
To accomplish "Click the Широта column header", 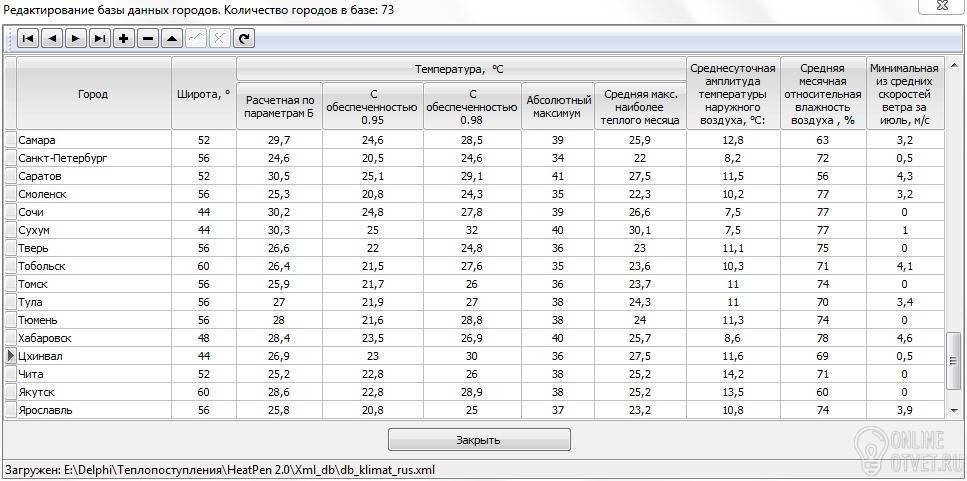I will (203, 94).
